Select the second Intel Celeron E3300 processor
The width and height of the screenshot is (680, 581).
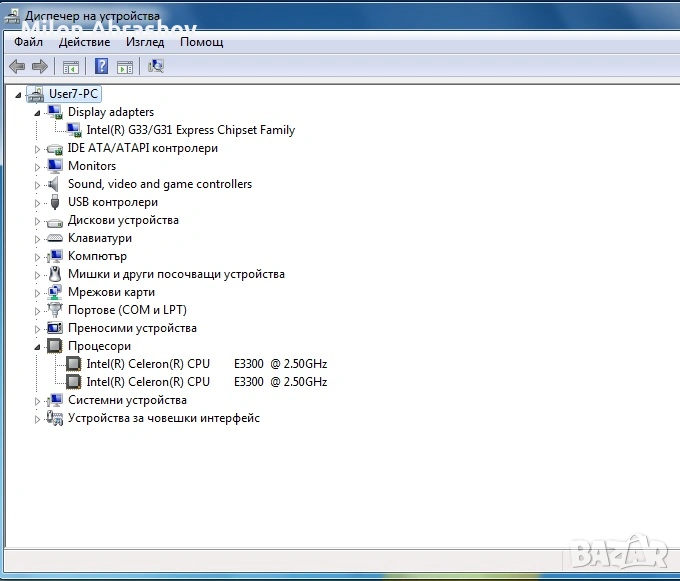pos(206,382)
